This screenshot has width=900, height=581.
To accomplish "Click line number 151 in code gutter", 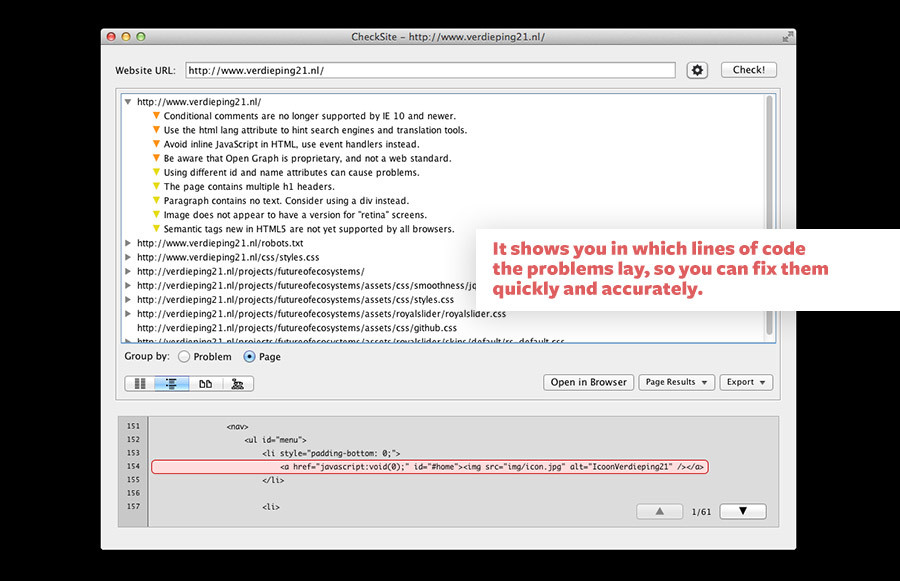I will (133, 426).
